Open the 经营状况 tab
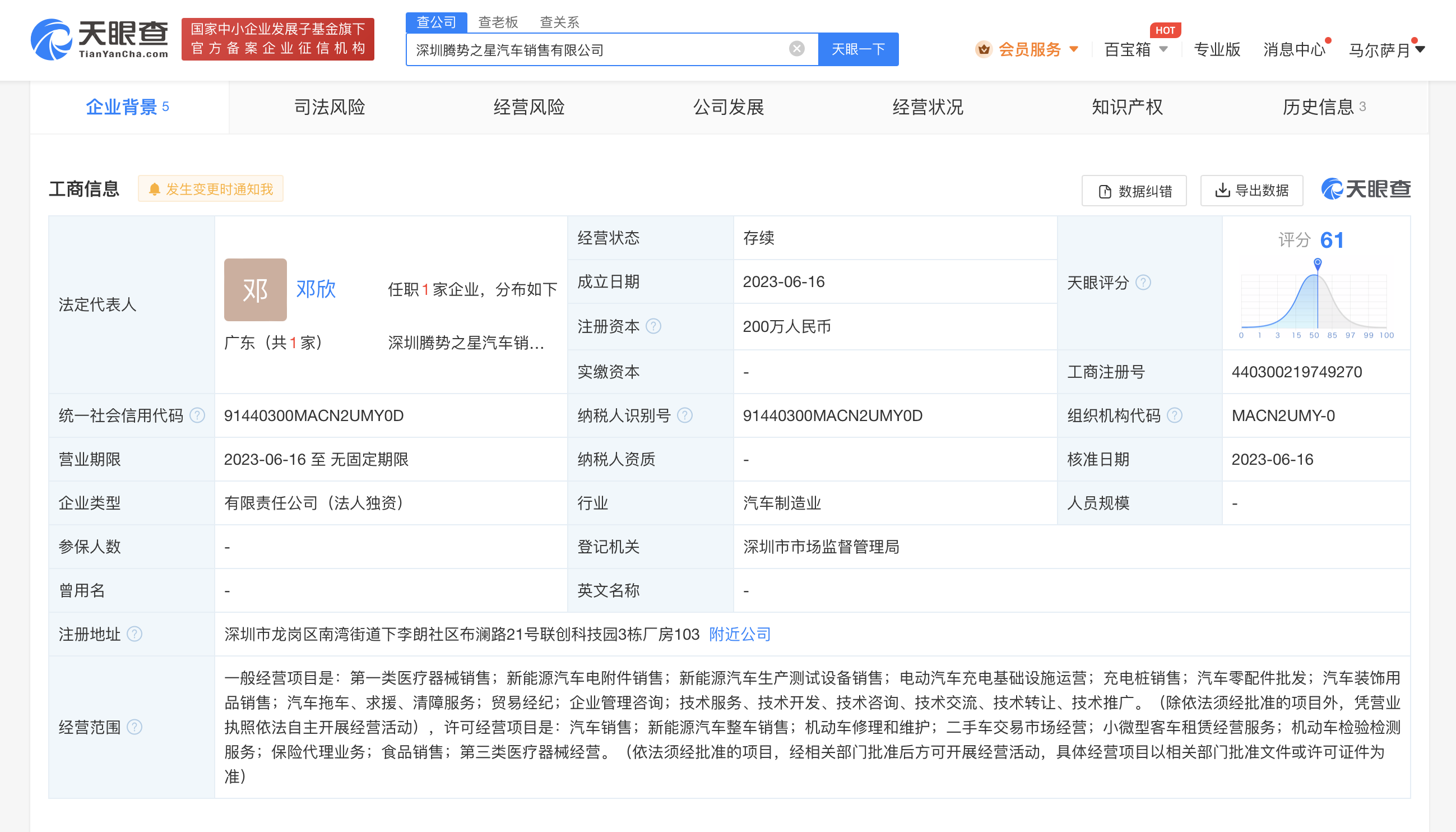This screenshot has width=1456, height=832. pos(928,107)
